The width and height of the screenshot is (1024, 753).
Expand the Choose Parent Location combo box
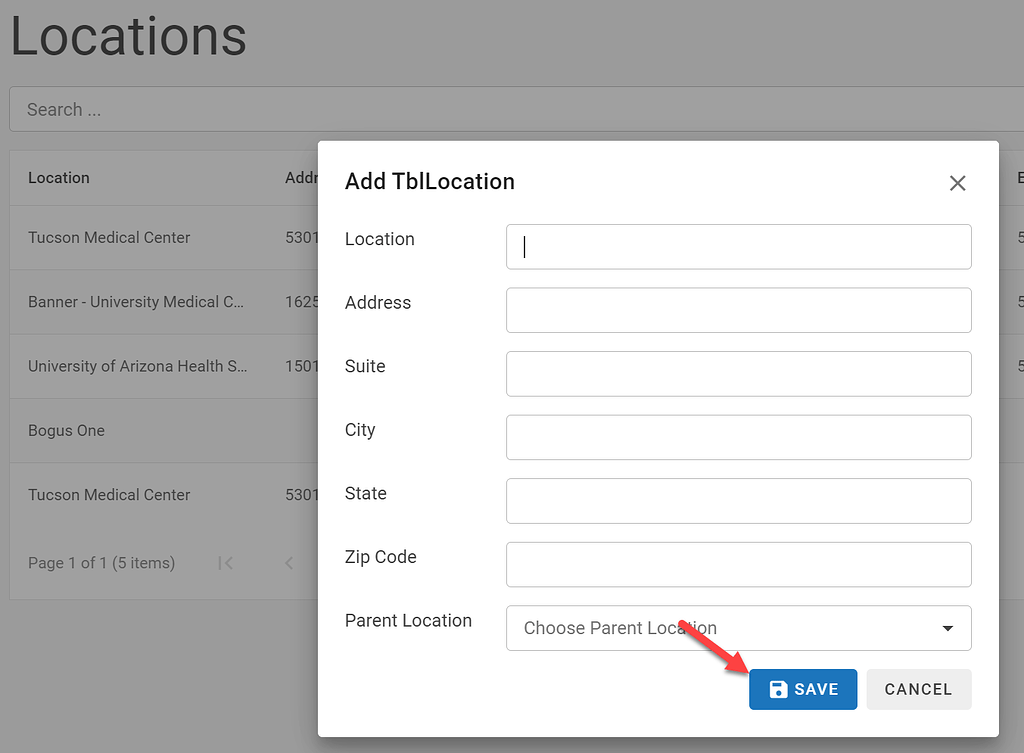[x=739, y=628]
